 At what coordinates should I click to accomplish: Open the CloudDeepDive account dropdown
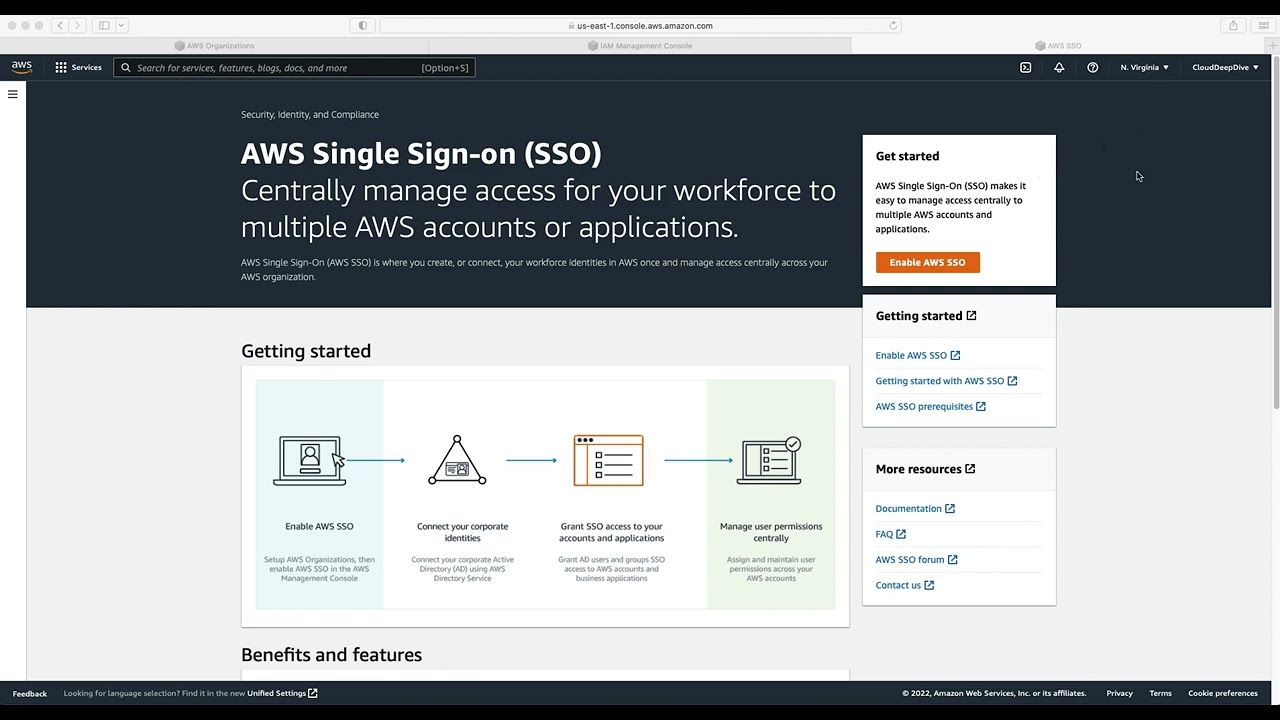coord(1225,67)
